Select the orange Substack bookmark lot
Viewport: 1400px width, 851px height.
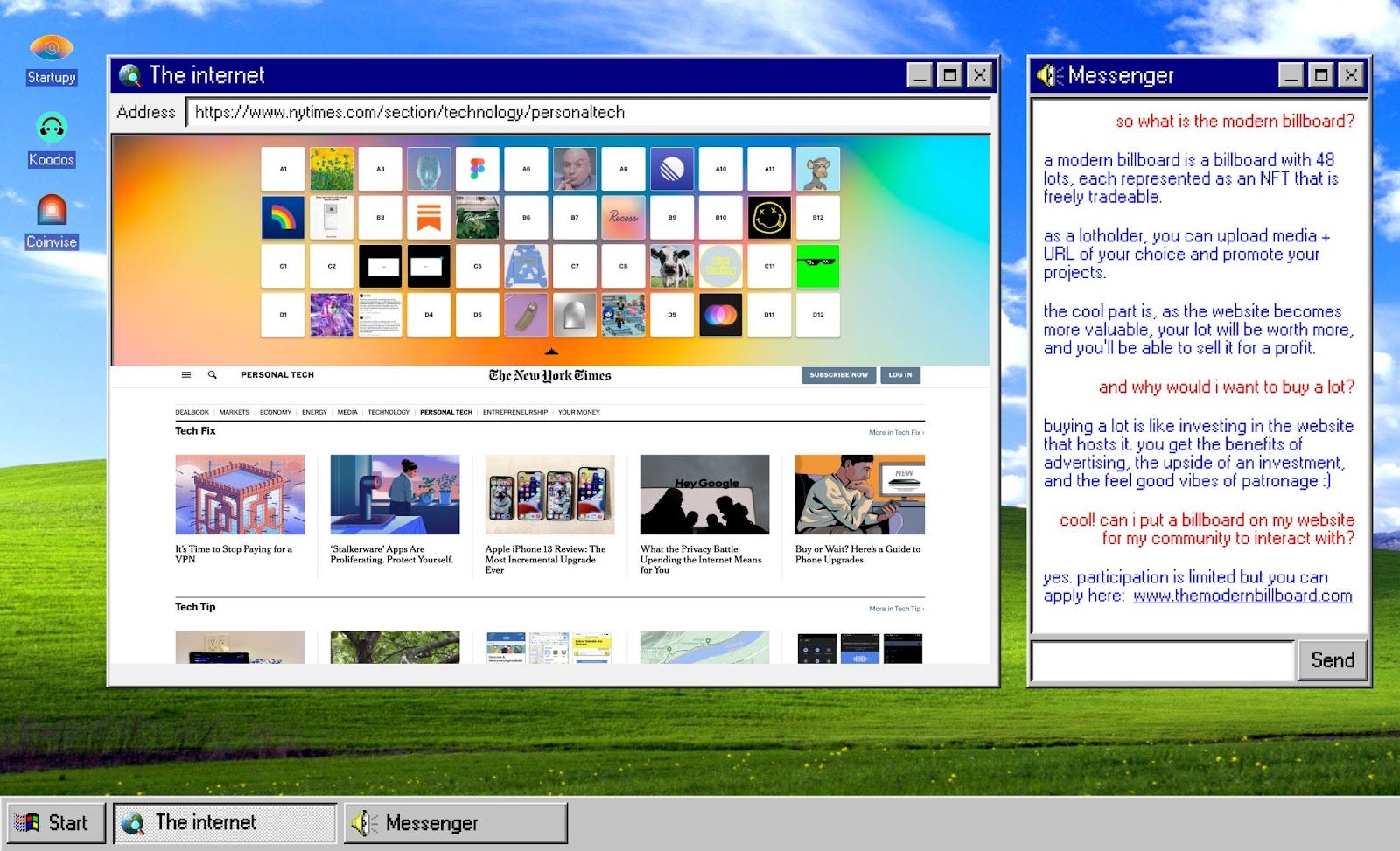(429, 218)
